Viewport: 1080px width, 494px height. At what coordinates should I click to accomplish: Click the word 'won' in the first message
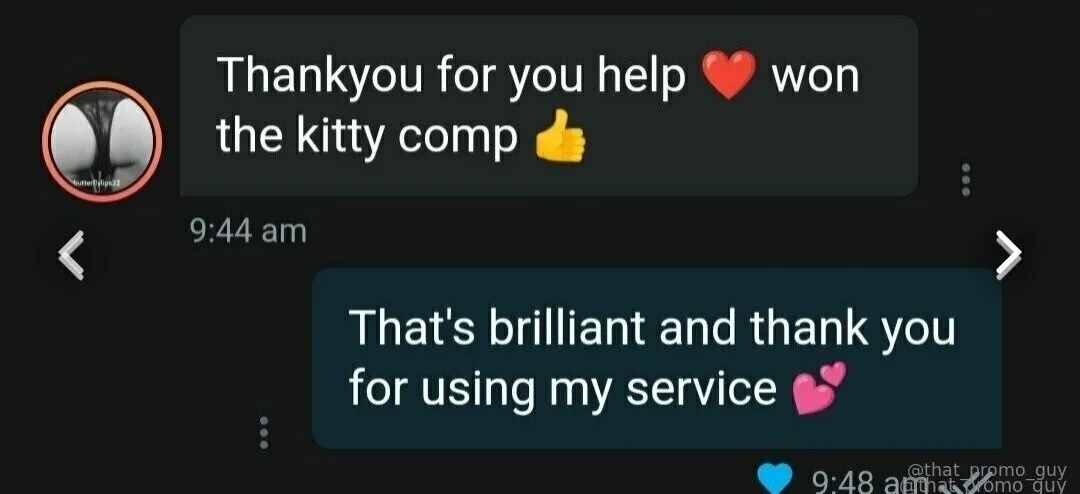pyautogui.click(x=816, y=77)
